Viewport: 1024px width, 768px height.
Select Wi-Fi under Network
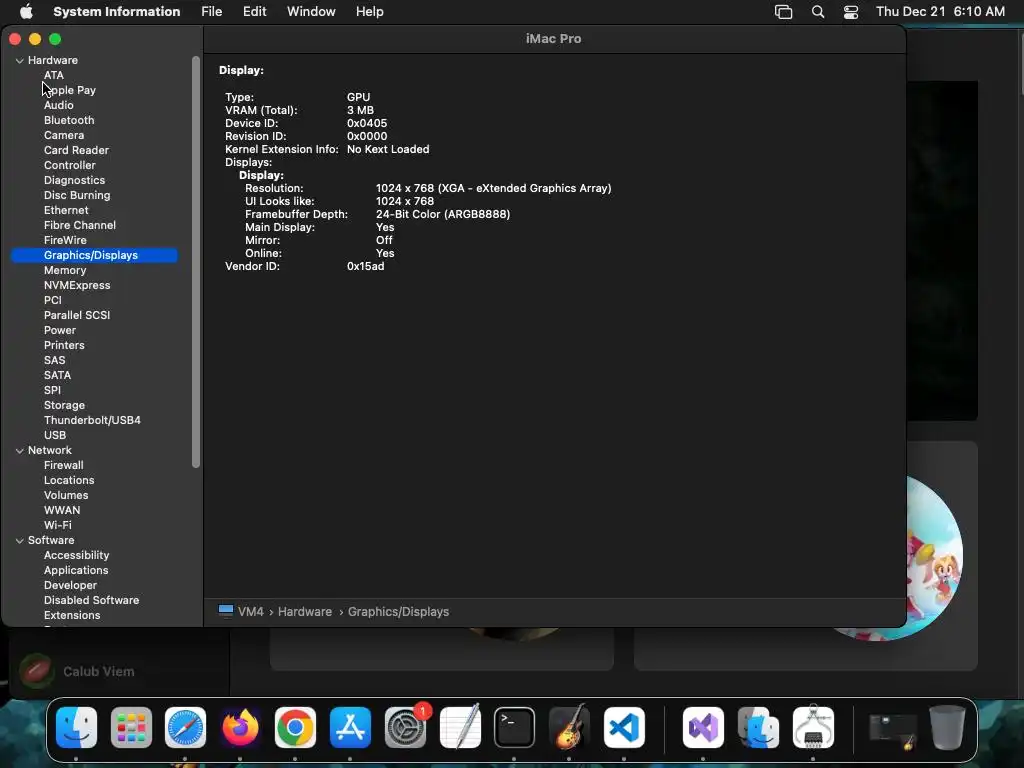pos(58,526)
